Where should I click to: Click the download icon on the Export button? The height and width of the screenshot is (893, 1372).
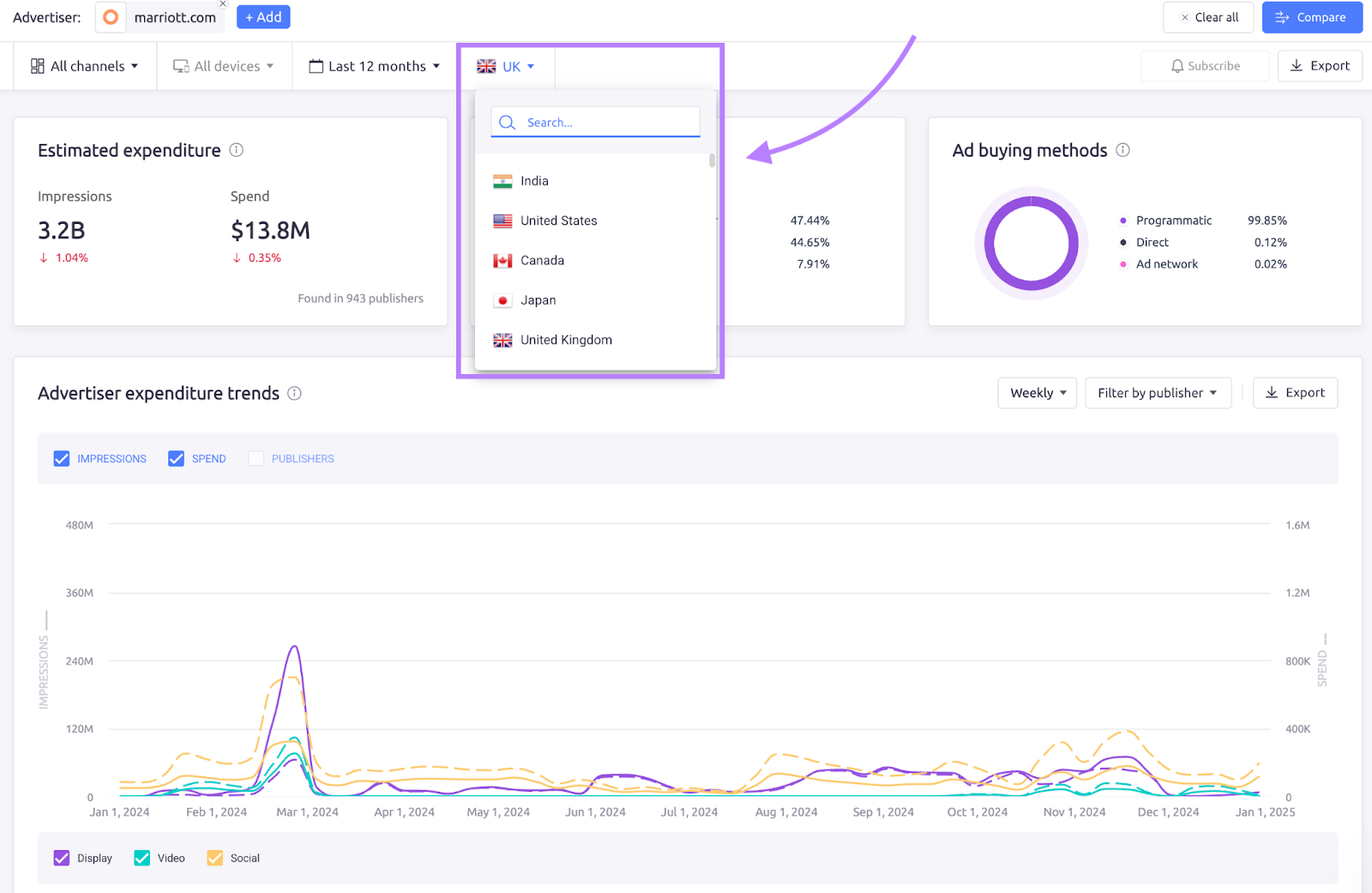[1296, 65]
